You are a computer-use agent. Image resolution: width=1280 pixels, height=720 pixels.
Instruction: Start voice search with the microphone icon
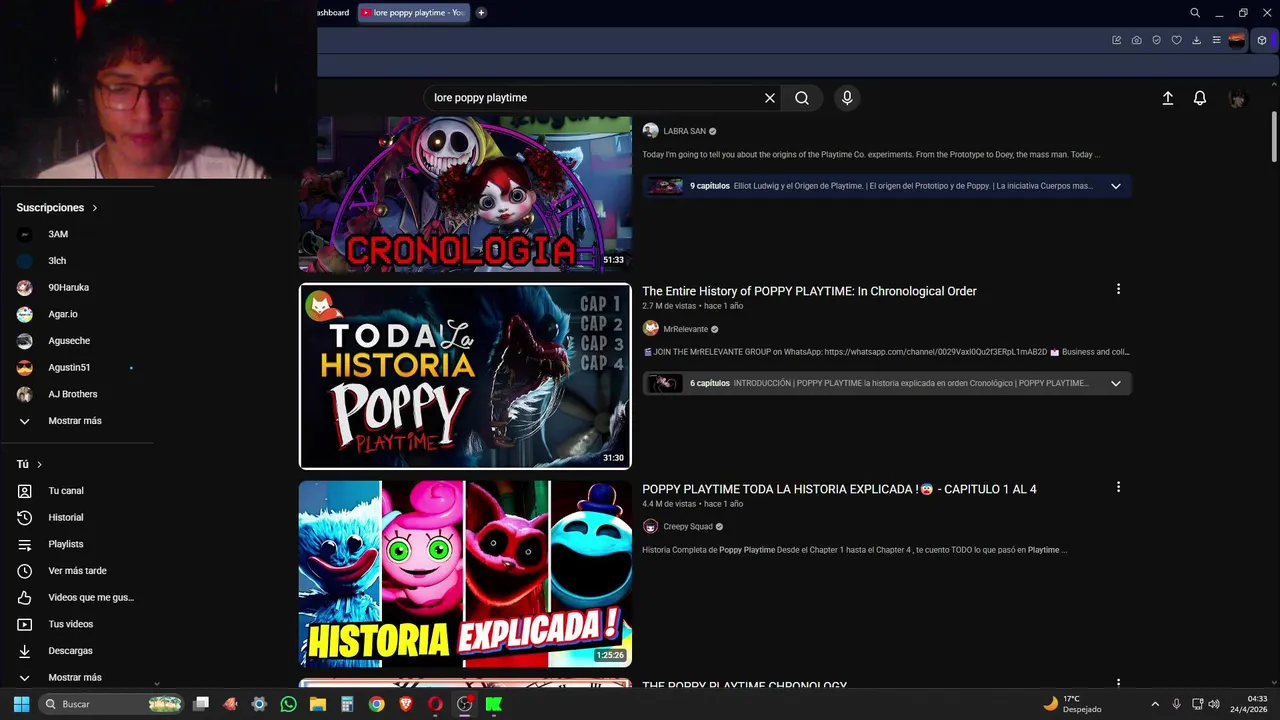click(847, 98)
